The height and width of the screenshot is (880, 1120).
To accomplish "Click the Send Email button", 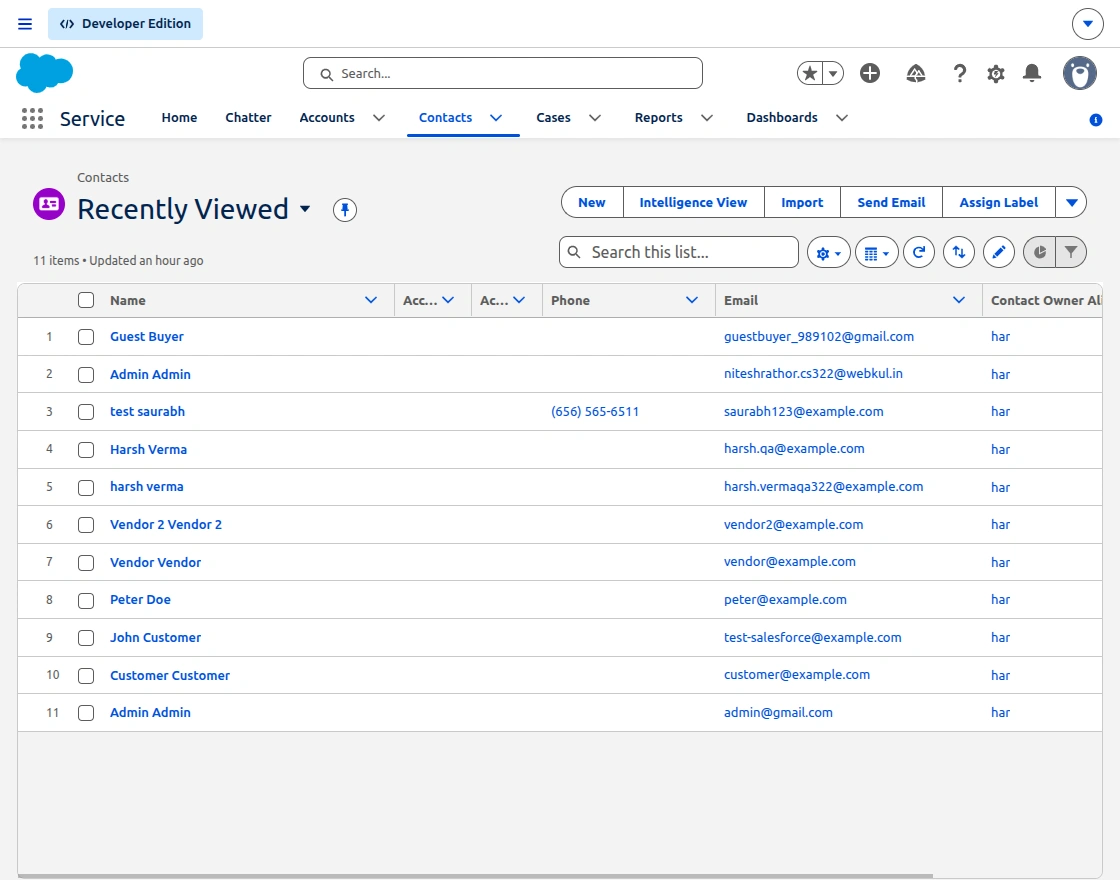I will (x=891, y=203).
